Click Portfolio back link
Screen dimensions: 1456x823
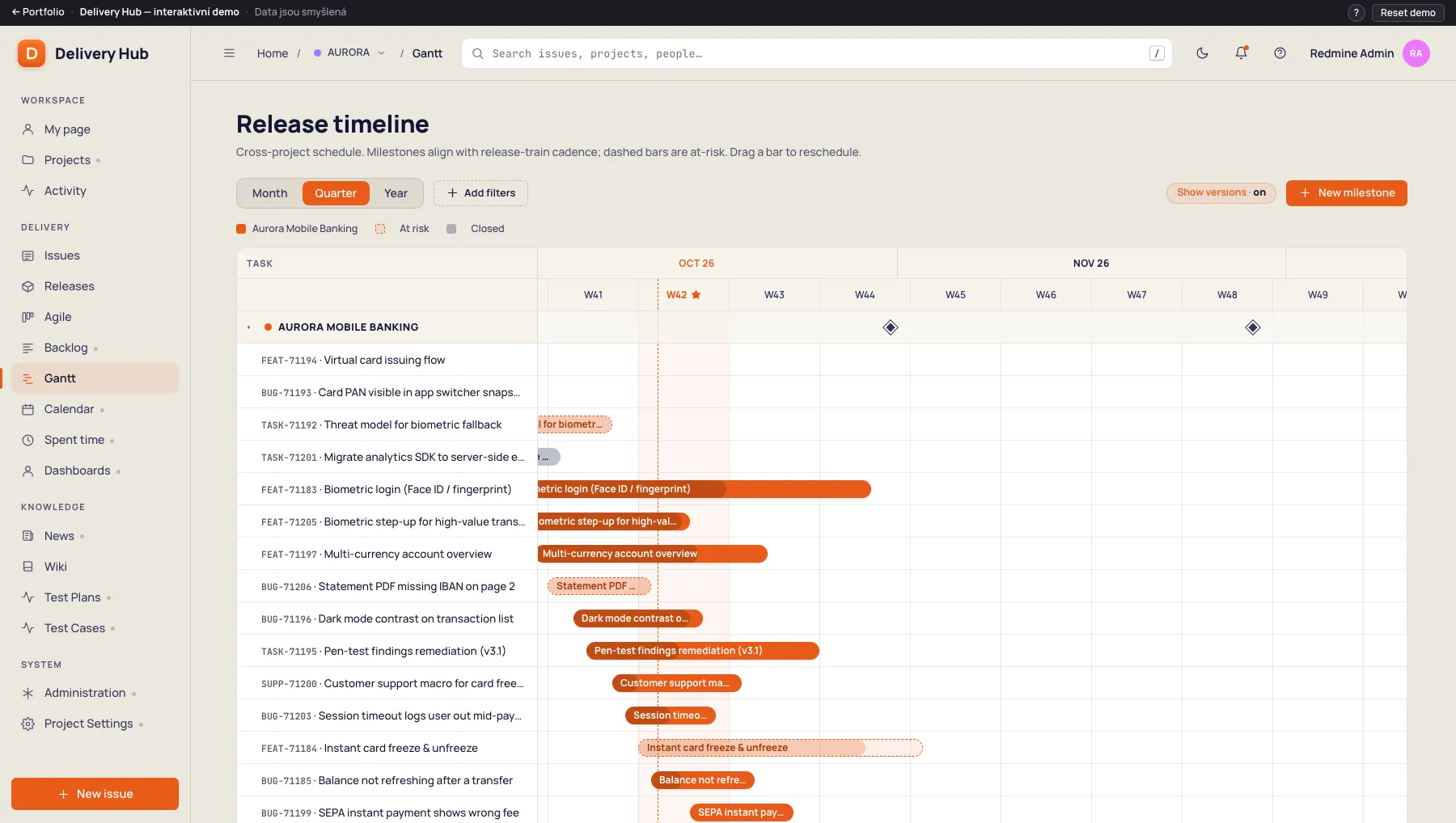click(38, 12)
